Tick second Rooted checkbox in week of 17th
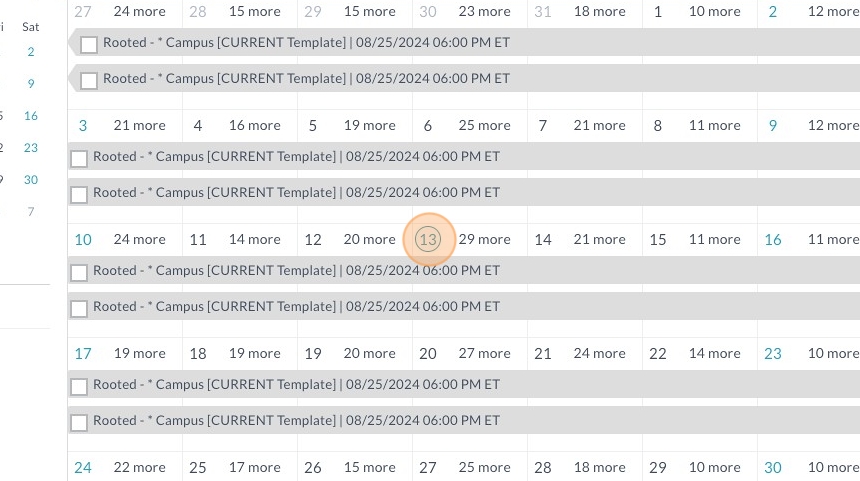 click(79, 422)
